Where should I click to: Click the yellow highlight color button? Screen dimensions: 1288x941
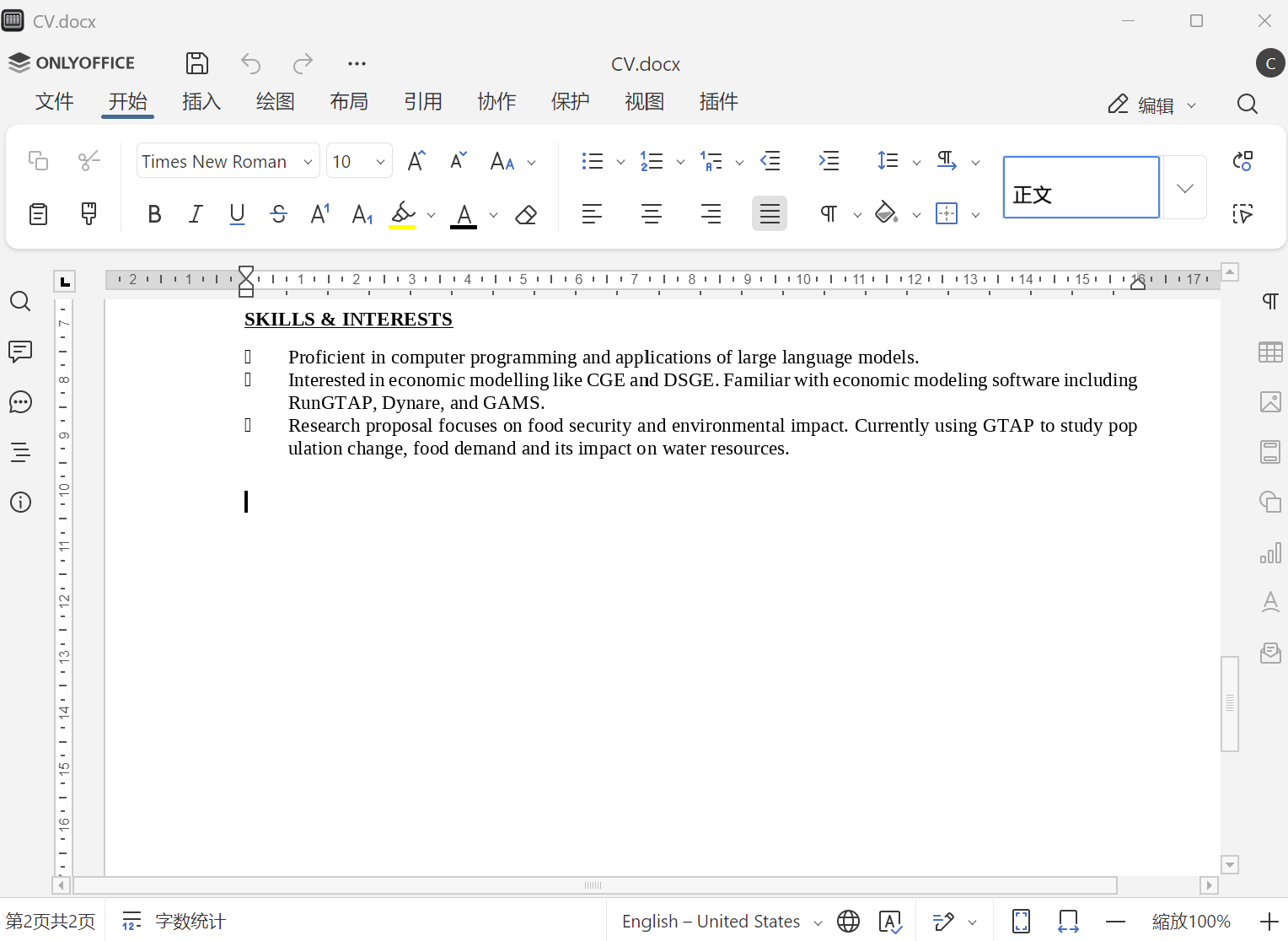click(403, 214)
